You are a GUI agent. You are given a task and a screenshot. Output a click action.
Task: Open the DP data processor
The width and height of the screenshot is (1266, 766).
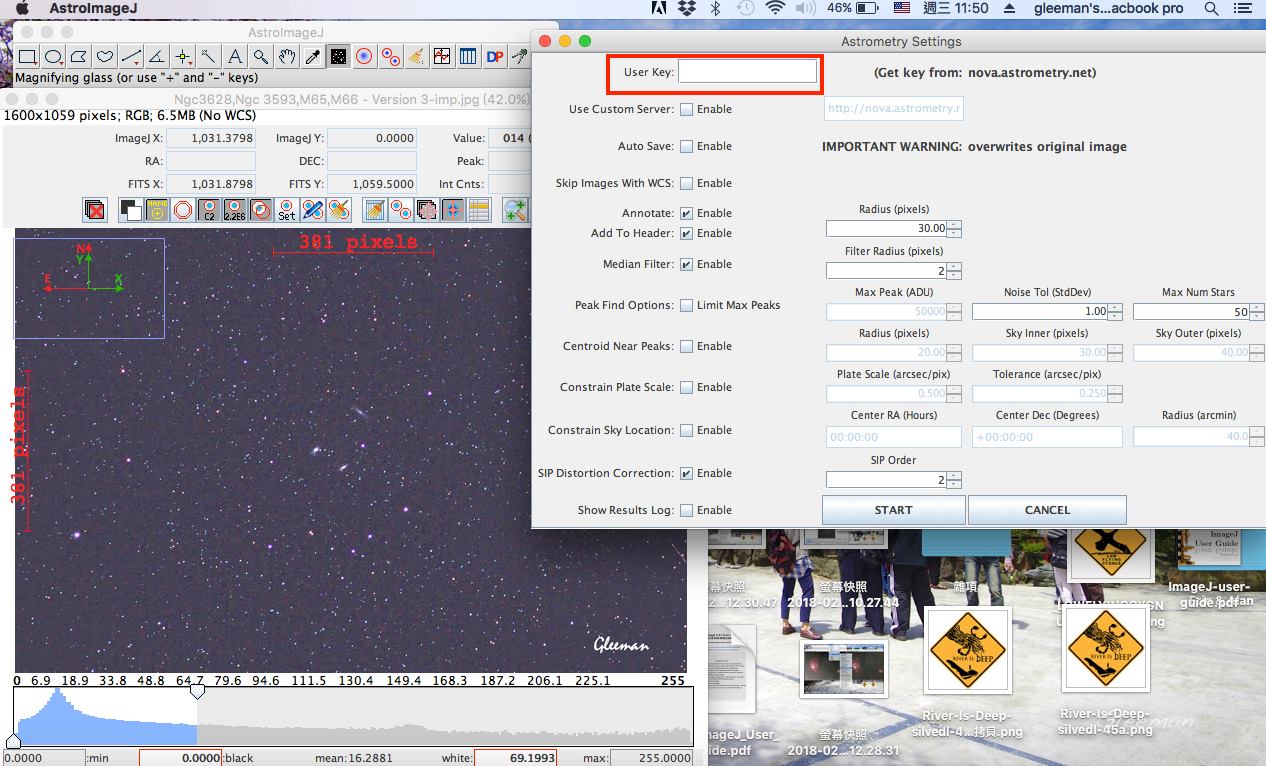click(x=494, y=57)
